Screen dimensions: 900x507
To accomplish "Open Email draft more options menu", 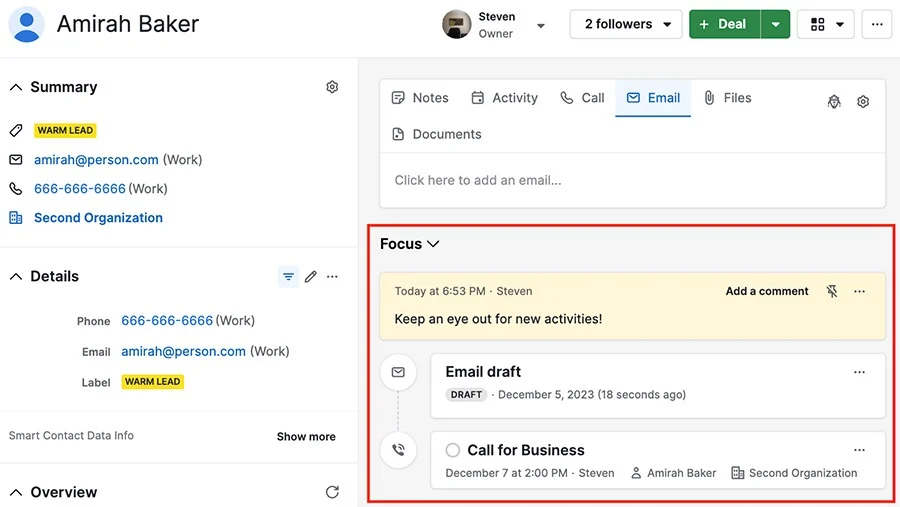I will coord(859,372).
